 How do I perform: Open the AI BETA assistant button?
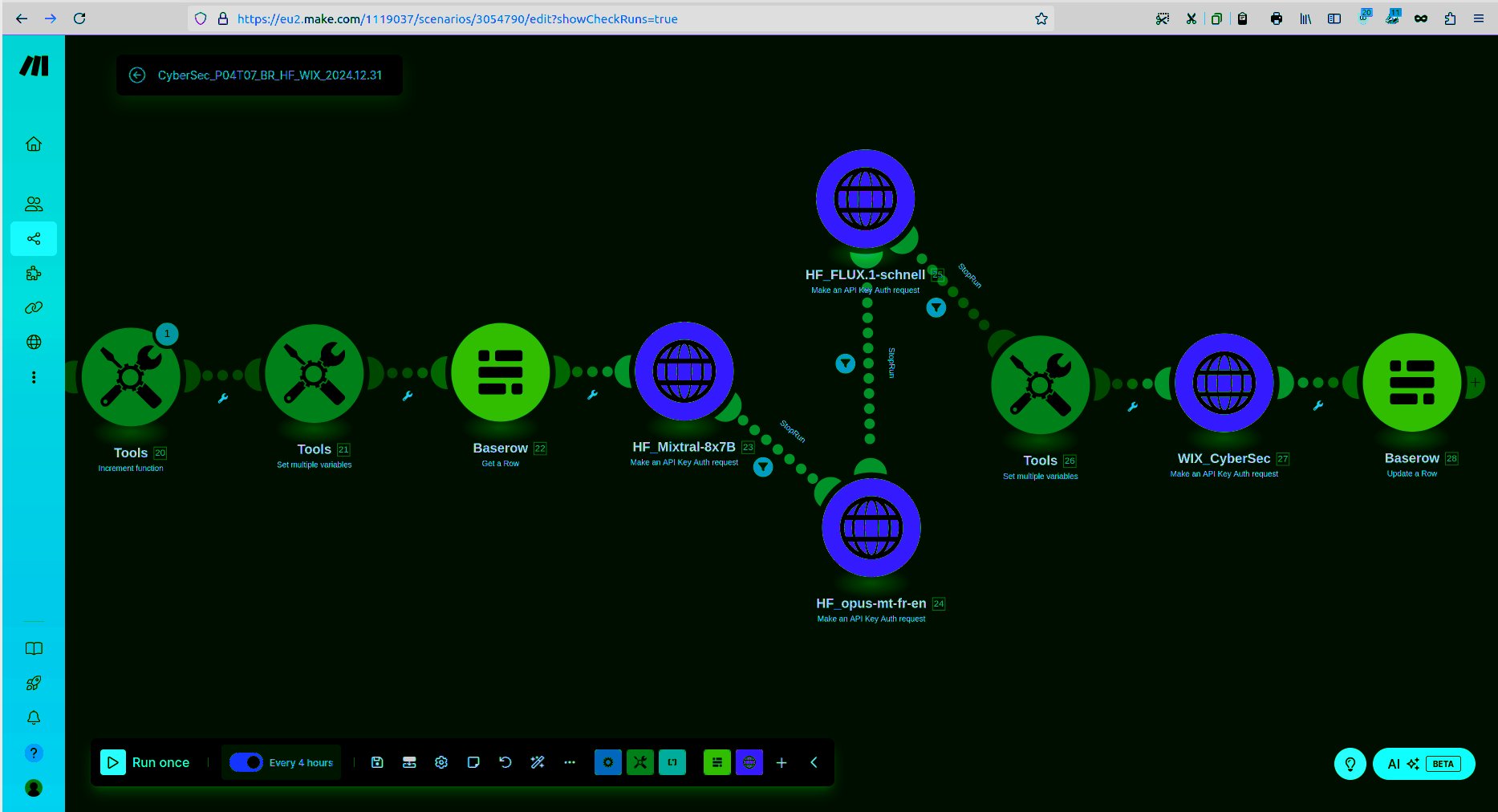click(1424, 764)
